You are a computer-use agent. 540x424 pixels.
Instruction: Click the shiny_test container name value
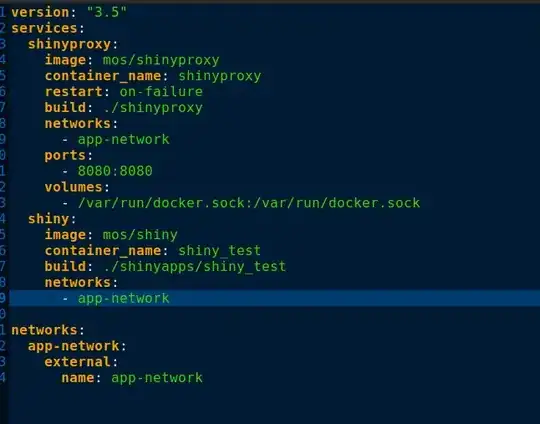[219, 251]
